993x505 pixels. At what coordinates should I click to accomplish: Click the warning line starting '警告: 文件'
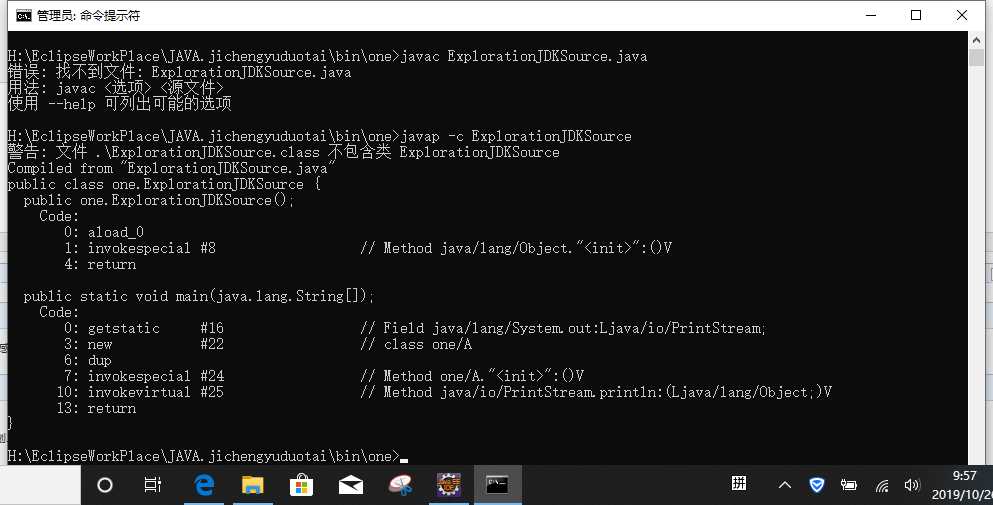pos(284,152)
